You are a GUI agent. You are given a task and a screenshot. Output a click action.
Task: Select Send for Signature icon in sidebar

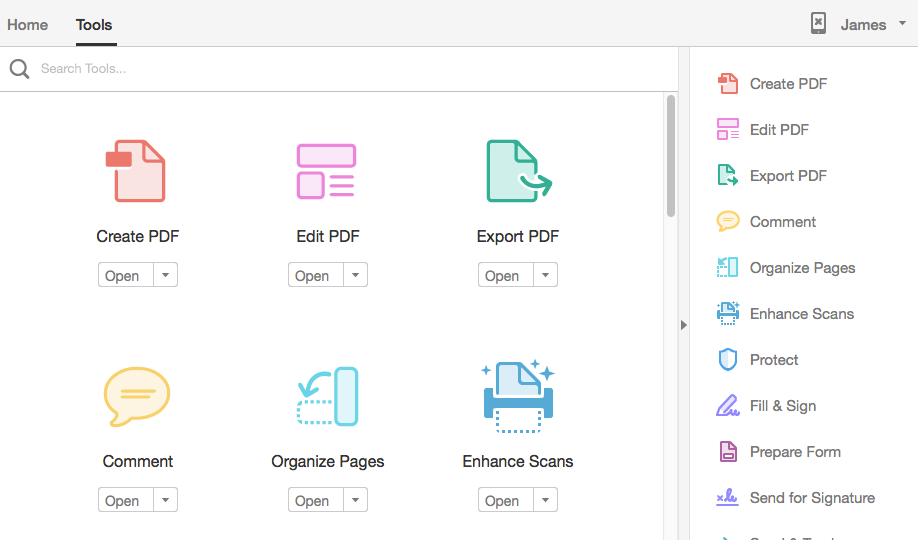click(727, 497)
